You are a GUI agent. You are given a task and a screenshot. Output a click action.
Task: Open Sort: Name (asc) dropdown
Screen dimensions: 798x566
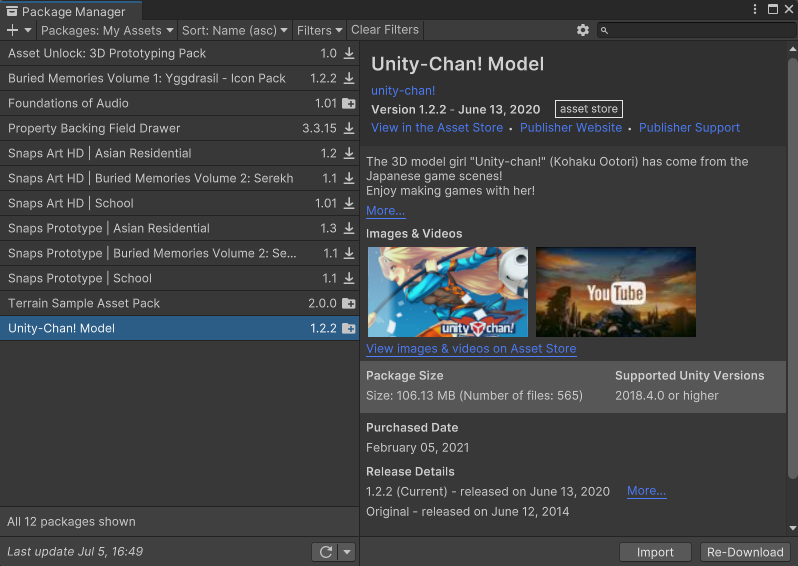(235, 31)
